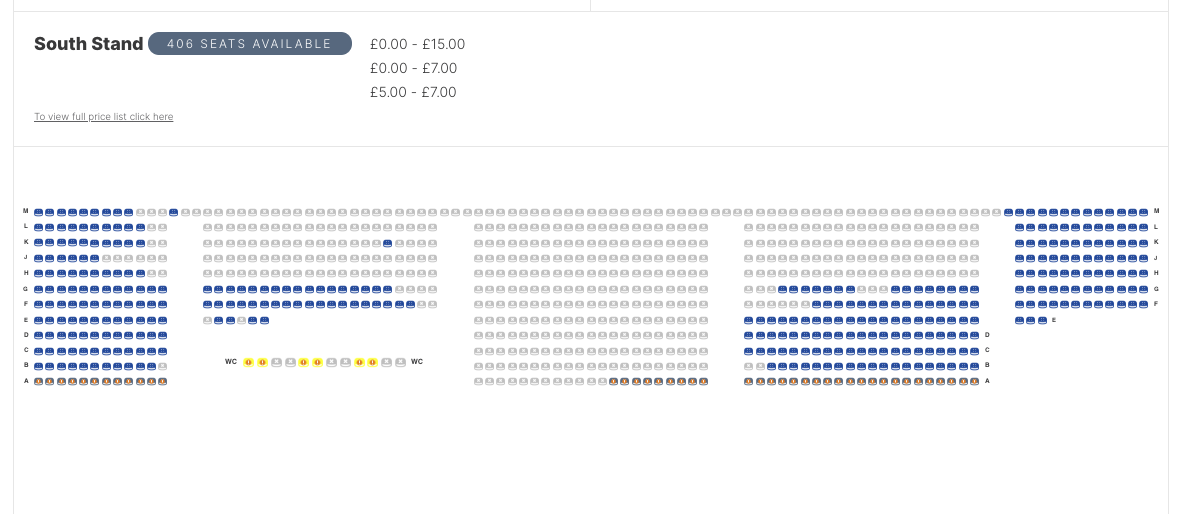The image size is (1184, 514).
Task: Select first blue seat in row M far left
Action: (39, 212)
